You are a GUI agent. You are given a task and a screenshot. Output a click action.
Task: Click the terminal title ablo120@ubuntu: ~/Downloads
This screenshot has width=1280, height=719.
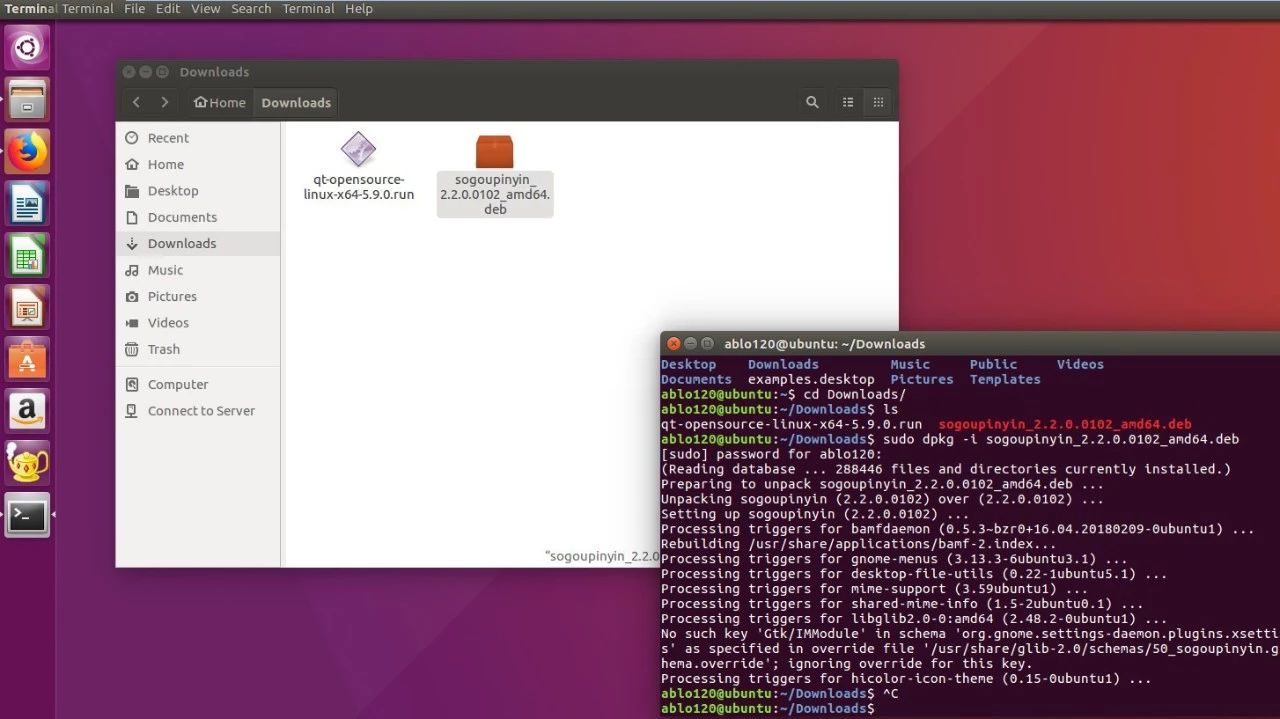(x=824, y=344)
